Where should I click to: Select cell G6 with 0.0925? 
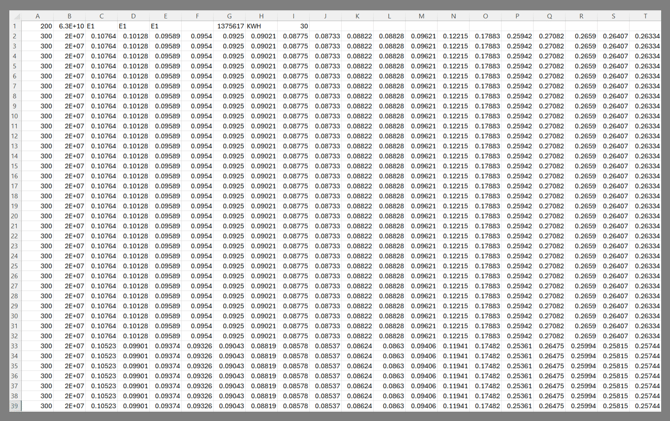(x=229, y=76)
